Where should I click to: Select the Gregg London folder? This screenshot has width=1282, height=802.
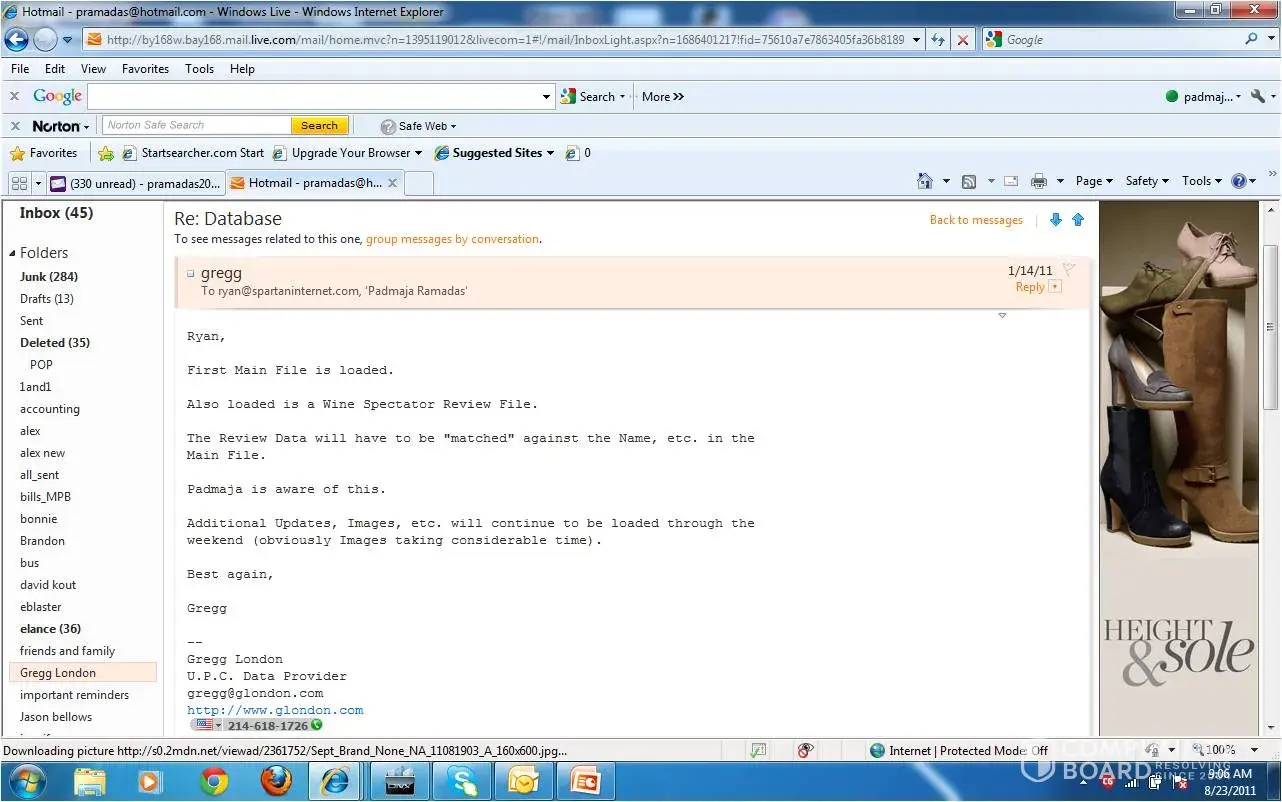pos(83,673)
